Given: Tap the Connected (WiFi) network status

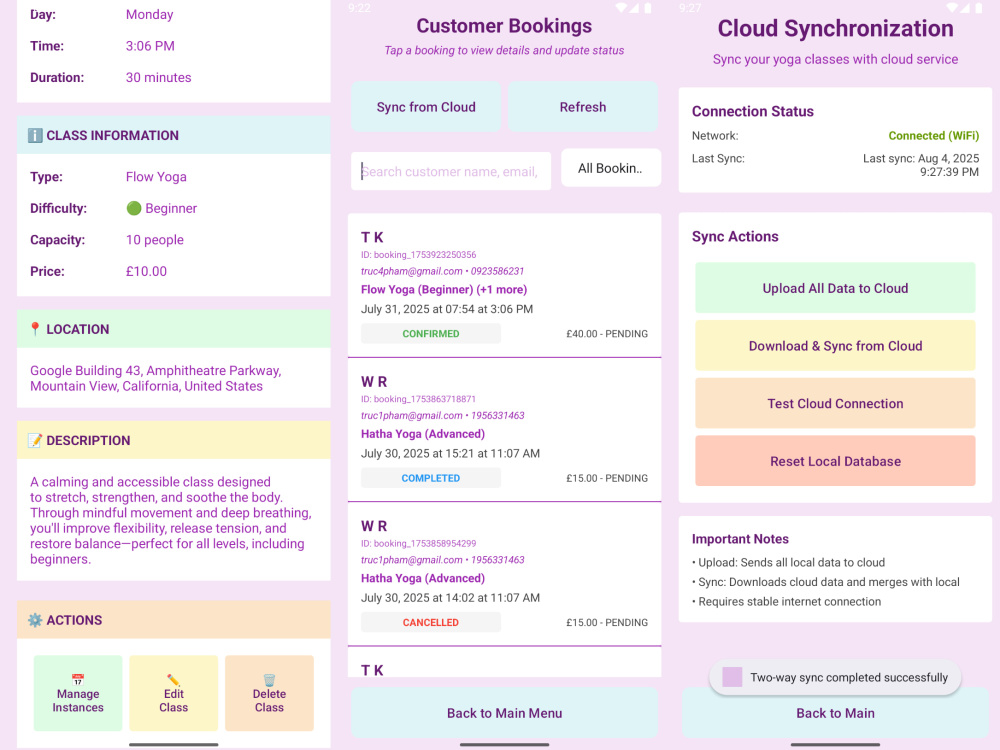Looking at the screenshot, I should point(934,136).
